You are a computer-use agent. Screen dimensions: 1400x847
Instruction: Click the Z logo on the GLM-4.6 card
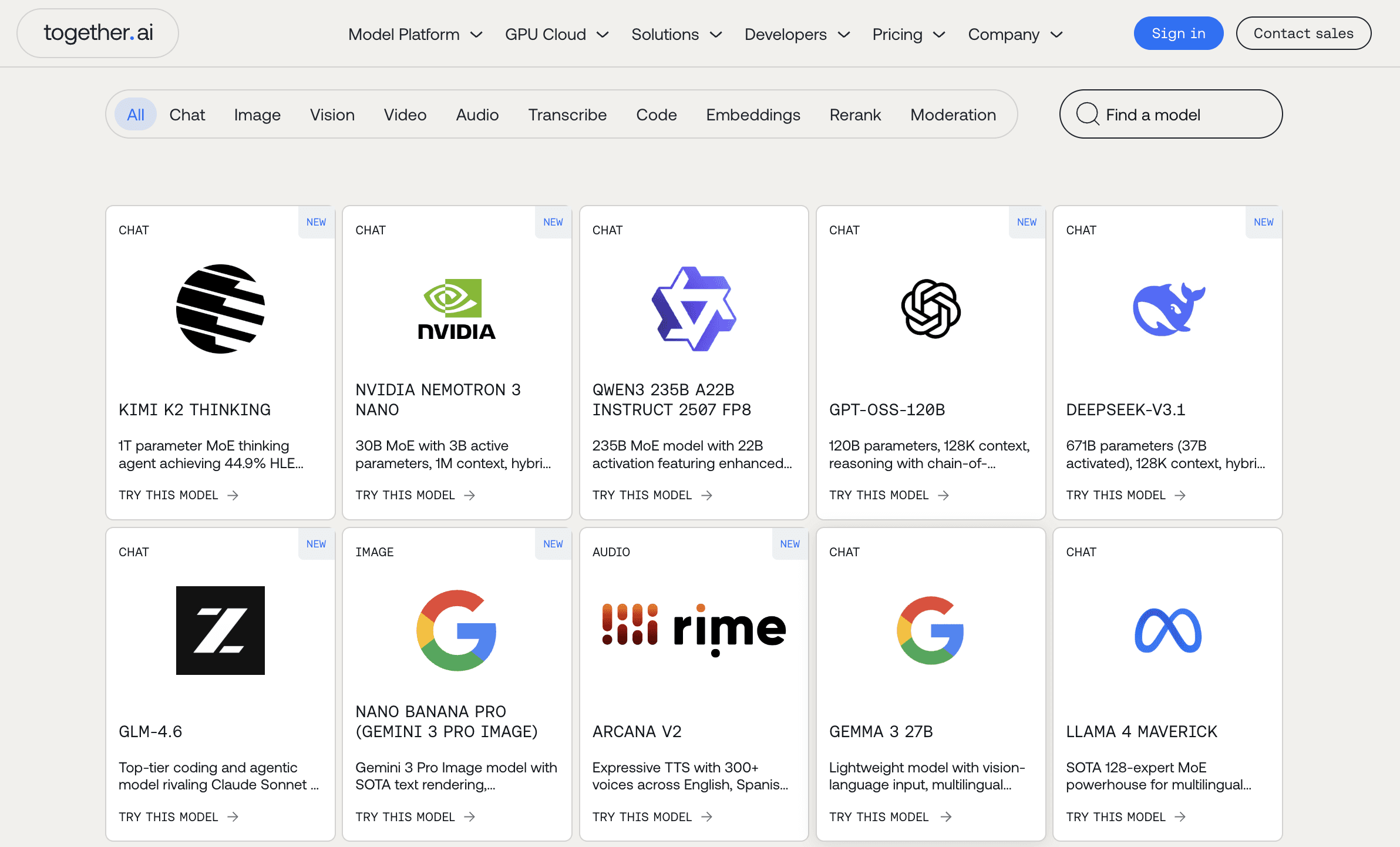[x=220, y=630]
